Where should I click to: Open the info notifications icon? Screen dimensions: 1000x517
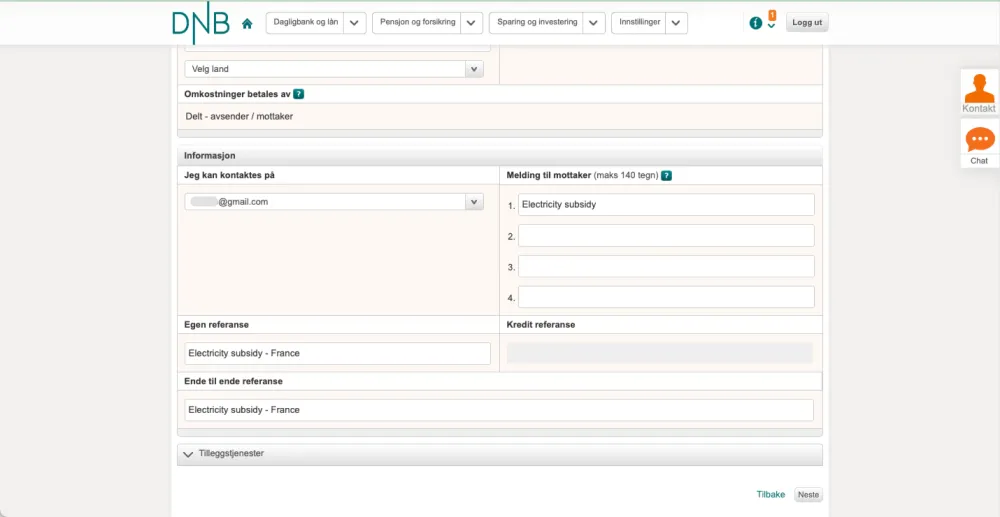coord(756,23)
